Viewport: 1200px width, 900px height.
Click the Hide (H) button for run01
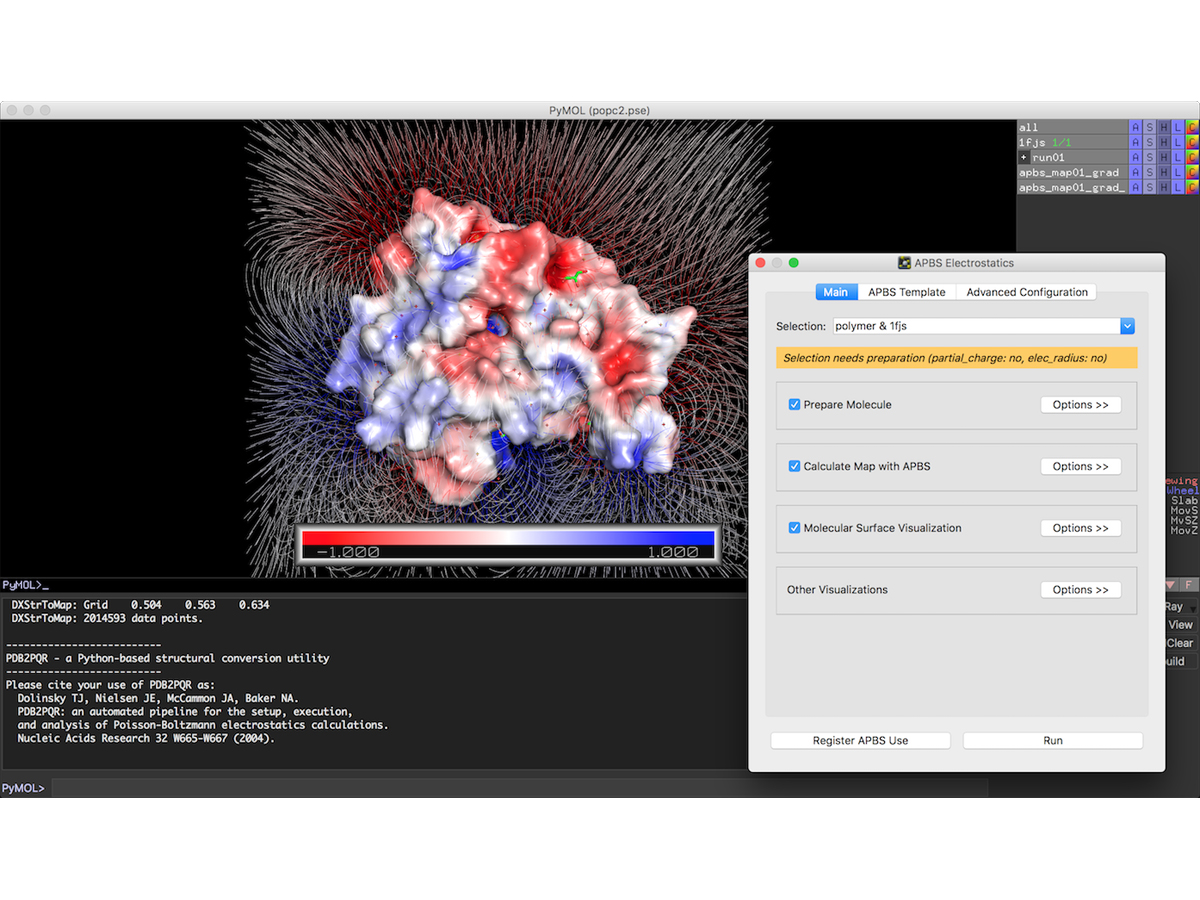(1163, 157)
